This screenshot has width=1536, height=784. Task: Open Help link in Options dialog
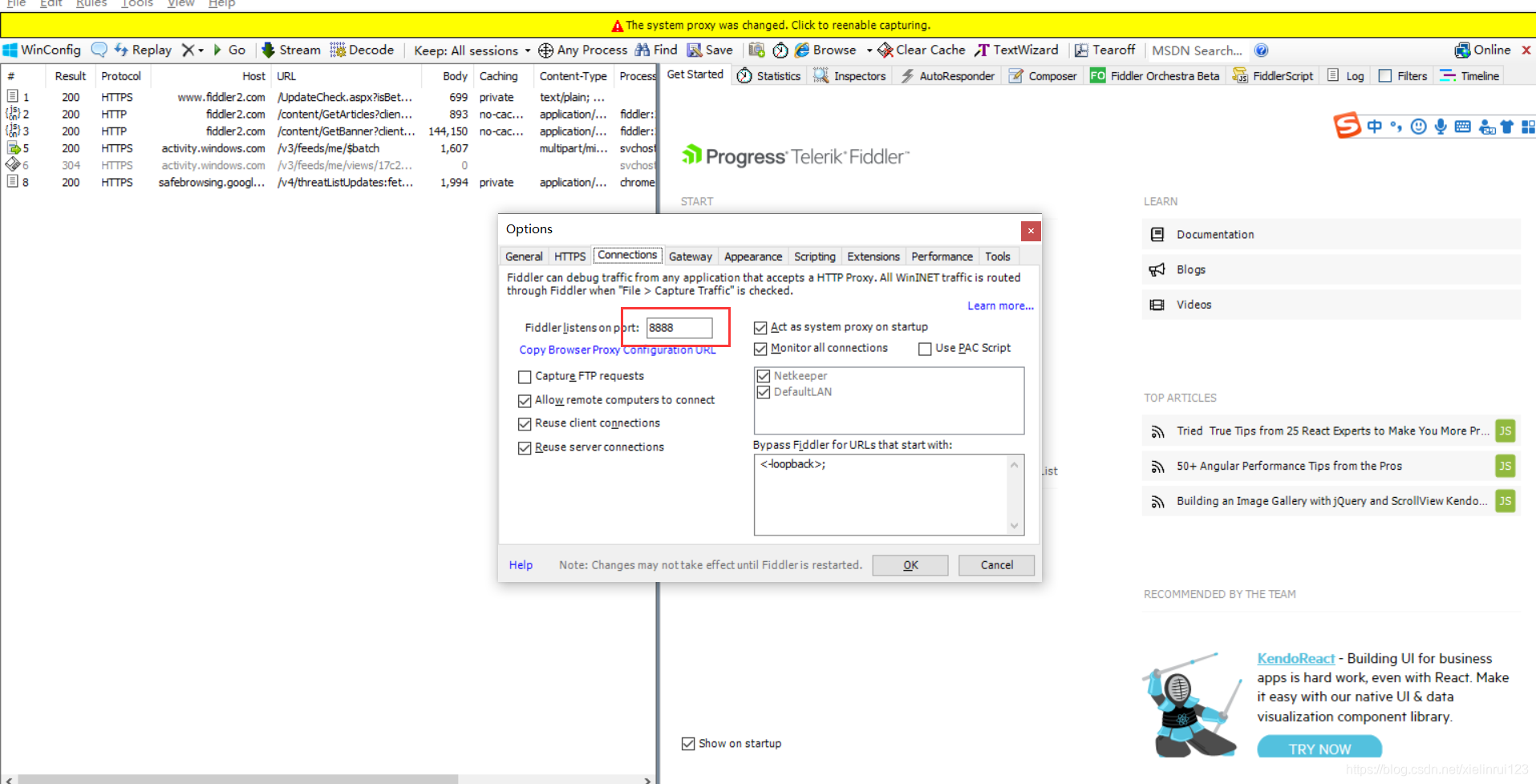click(521, 565)
